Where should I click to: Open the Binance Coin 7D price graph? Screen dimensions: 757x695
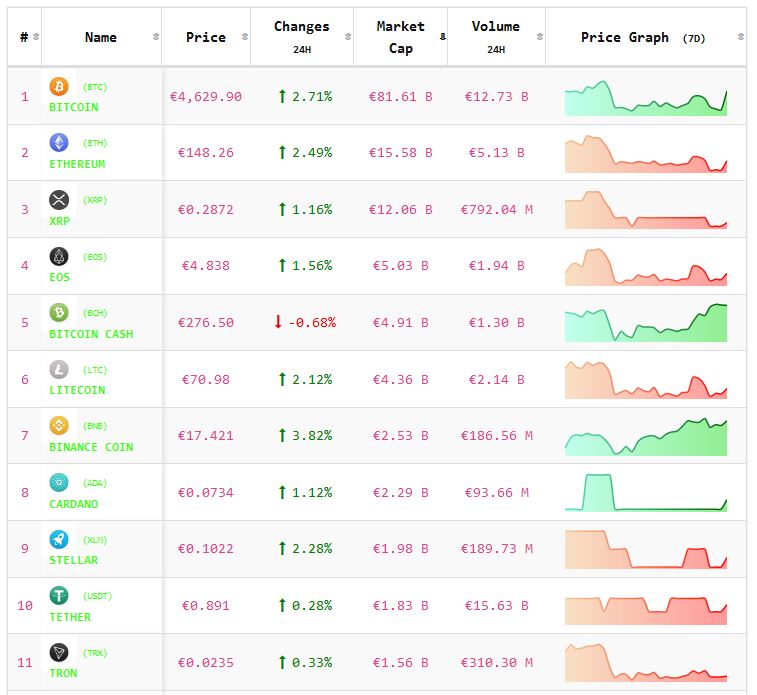pos(646,437)
